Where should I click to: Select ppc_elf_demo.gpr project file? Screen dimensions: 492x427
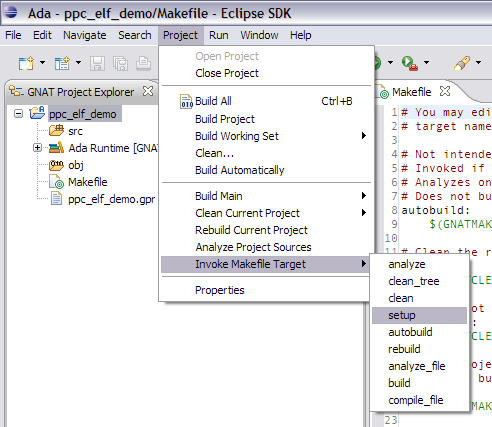(111, 199)
